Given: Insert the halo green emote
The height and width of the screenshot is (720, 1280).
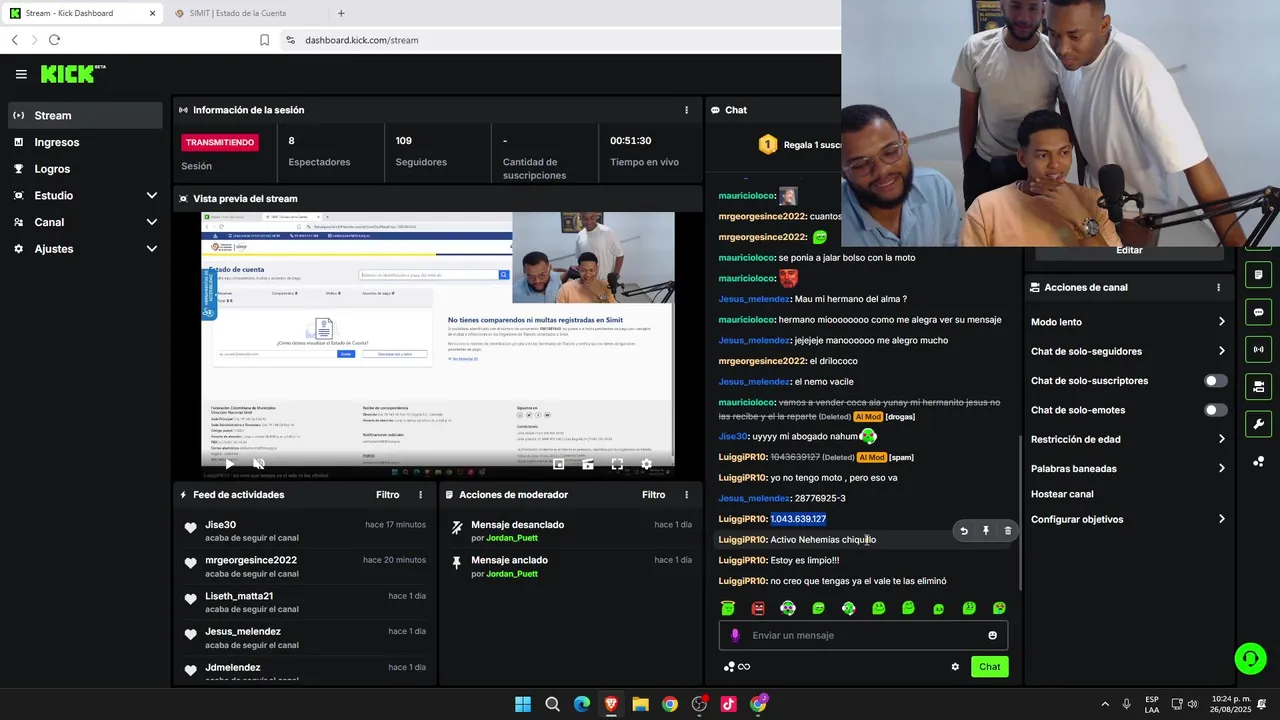Looking at the screenshot, I should [728, 608].
